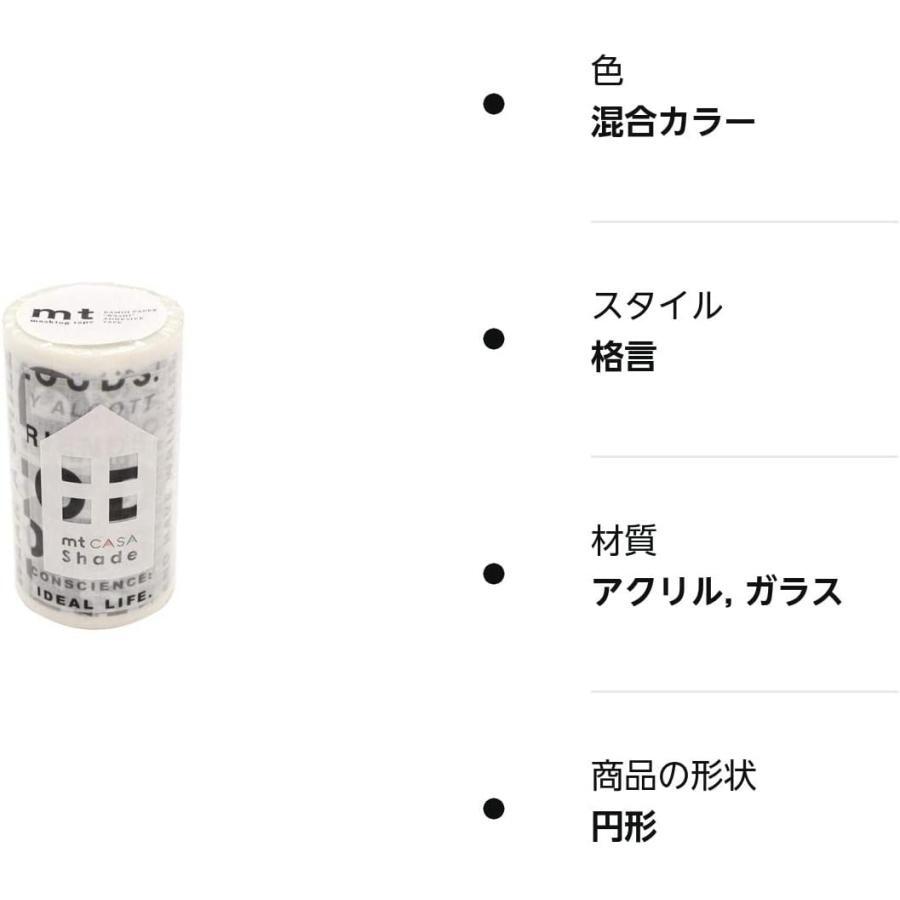Click the bullet beside 色 entry
The image size is (900, 900).
[x=494, y=104]
